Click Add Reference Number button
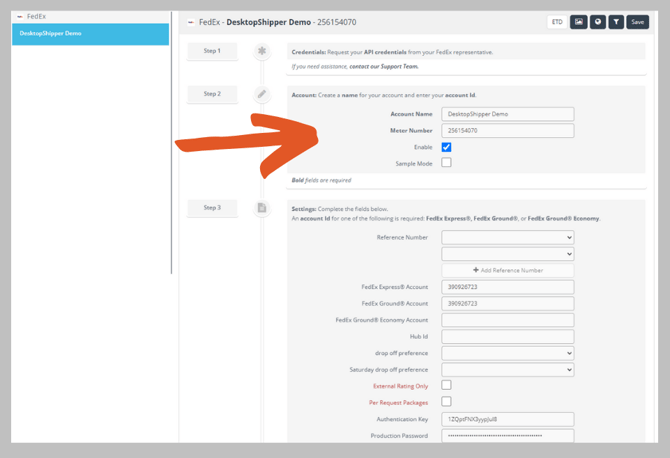 coord(508,270)
